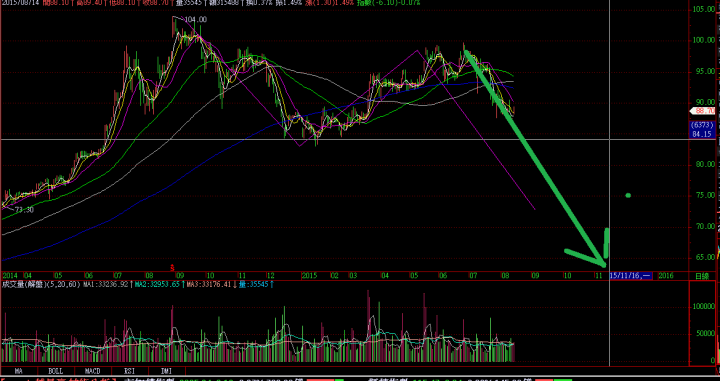Click the 量:35545 value in volume header
The height and width of the screenshot is (381, 720).
255,285
